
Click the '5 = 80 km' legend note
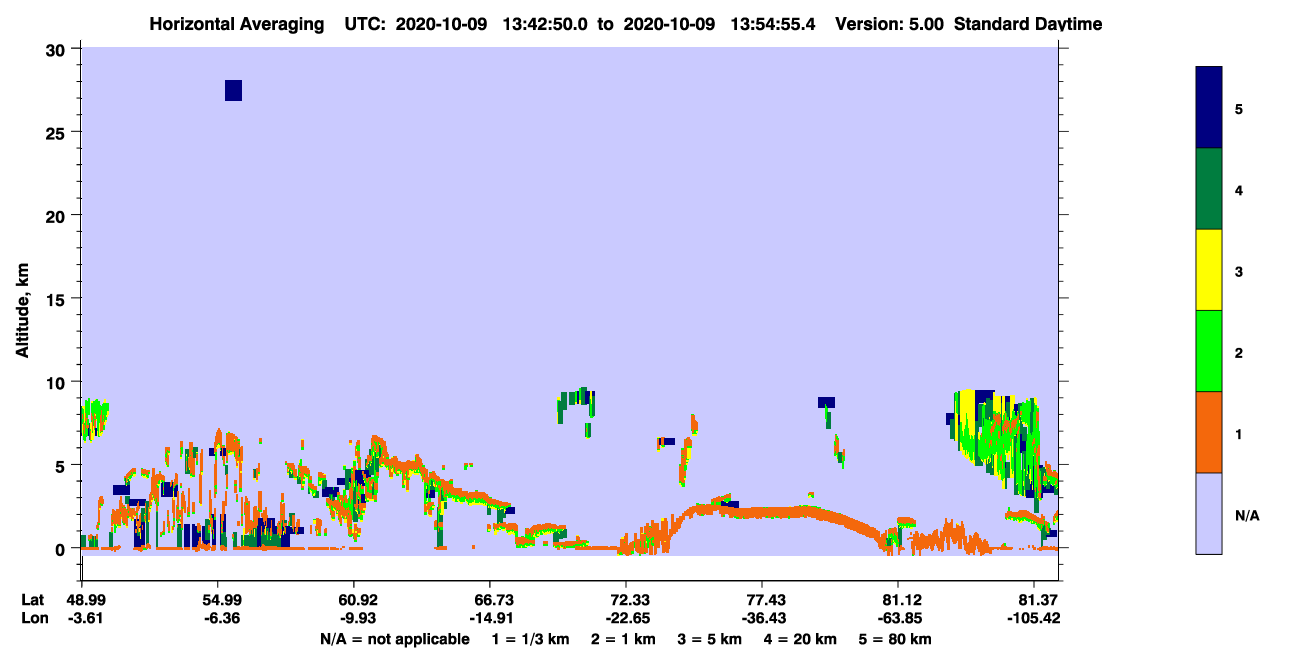point(893,639)
